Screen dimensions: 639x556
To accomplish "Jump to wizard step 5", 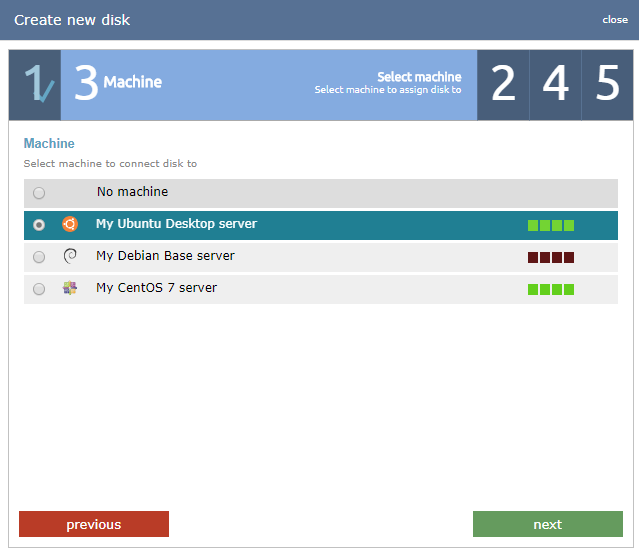I will [607, 85].
